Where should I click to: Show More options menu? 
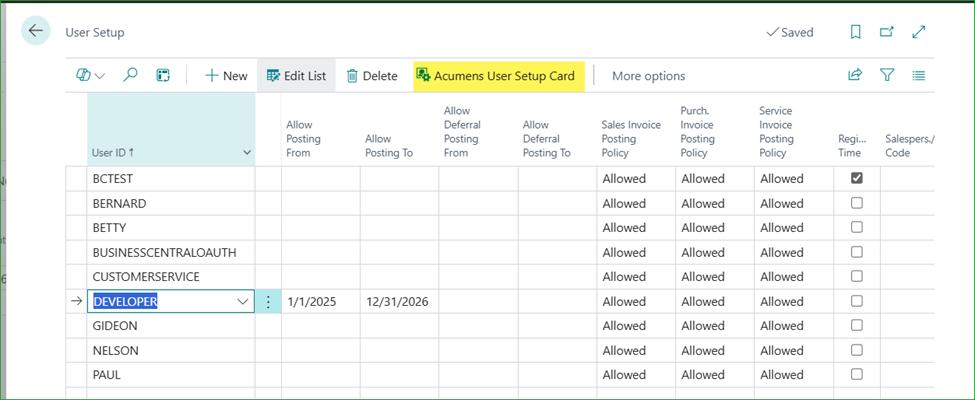tap(649, 76)
